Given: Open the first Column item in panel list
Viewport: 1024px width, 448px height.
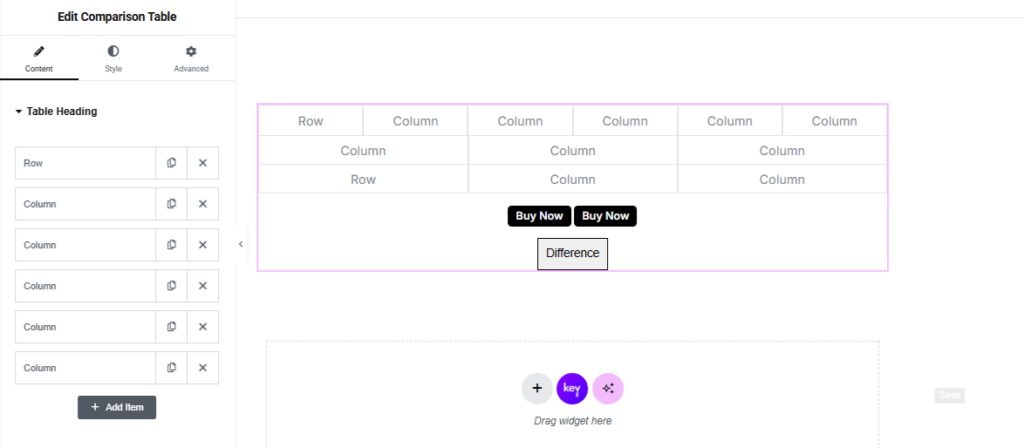Looking at the screenshot, I should tap(86, 204).
